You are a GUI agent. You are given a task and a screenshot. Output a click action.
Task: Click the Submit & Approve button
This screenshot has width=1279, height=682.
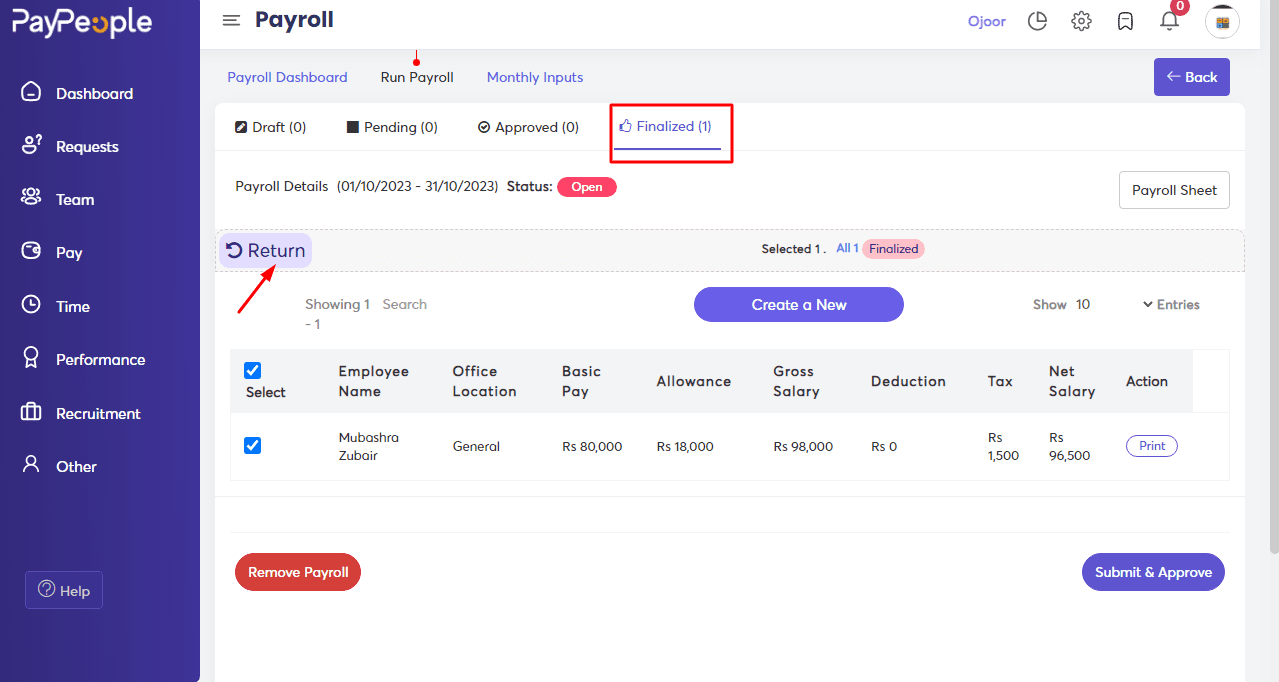click(1152, 572)
